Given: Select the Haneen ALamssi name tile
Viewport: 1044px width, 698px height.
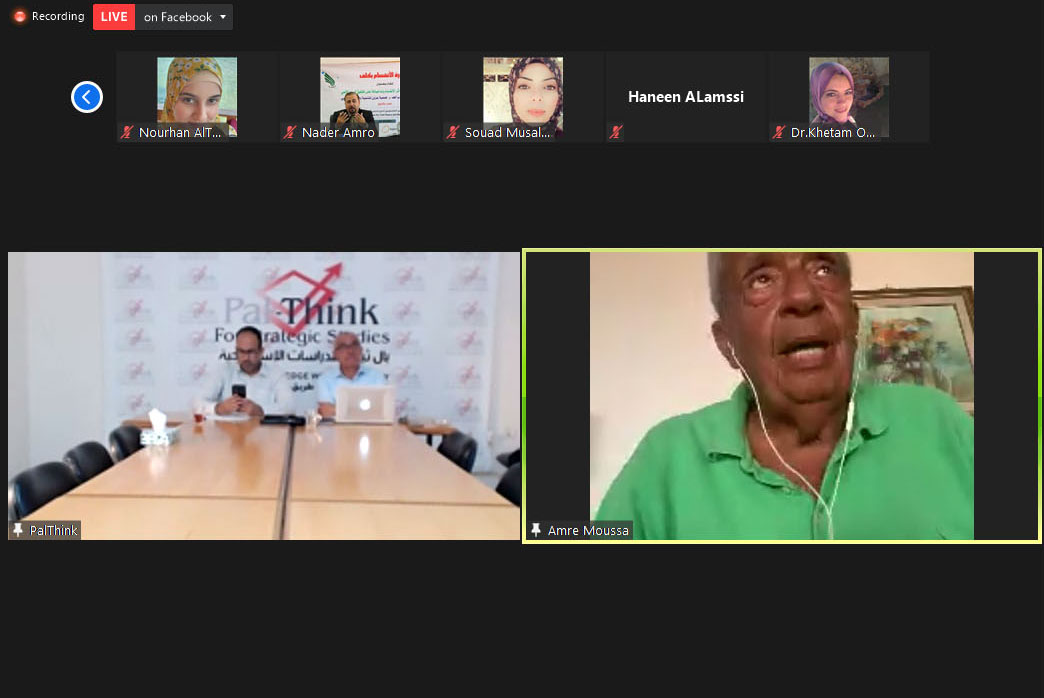Looking at the screenshot, I should coord(686,97).
